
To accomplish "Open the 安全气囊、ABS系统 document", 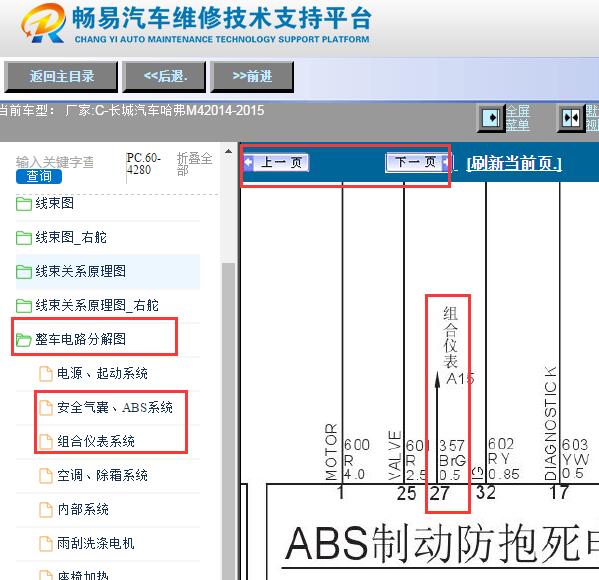I will 115,407.
